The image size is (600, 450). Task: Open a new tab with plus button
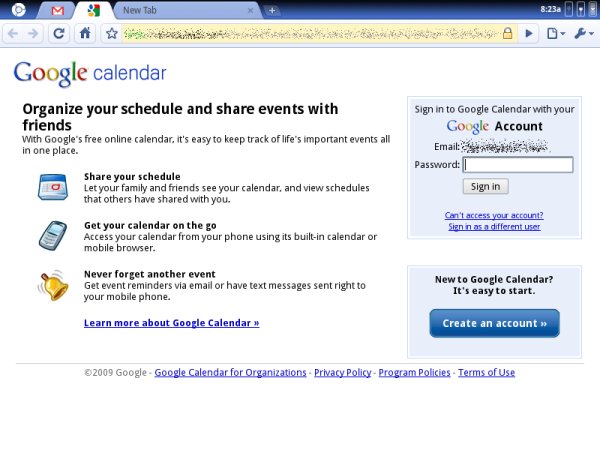[x=272, y=11]
